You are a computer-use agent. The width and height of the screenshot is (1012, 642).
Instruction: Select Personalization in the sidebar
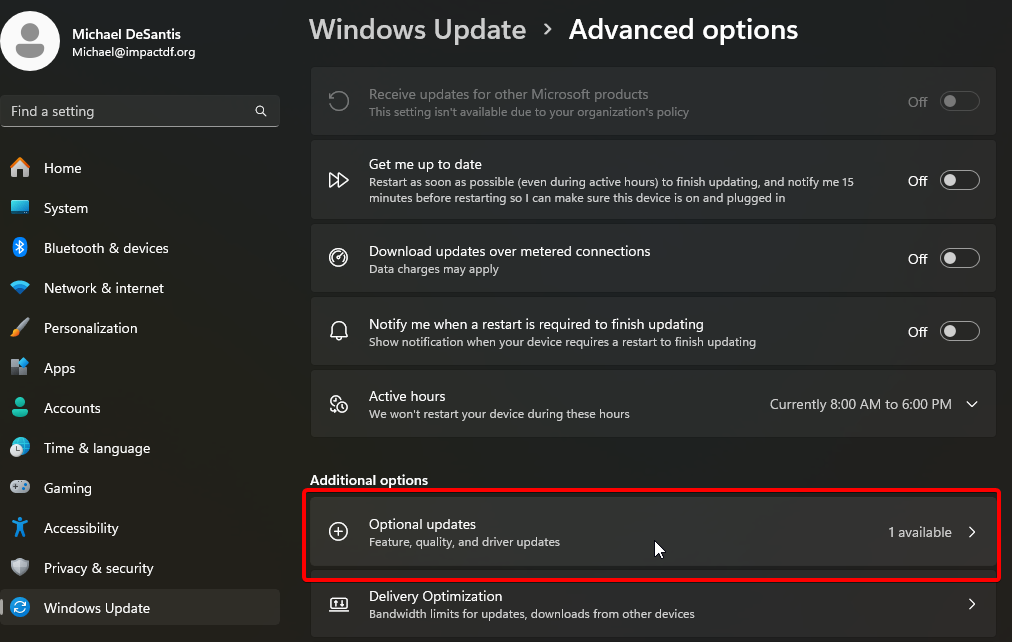[x=140, y=328]
